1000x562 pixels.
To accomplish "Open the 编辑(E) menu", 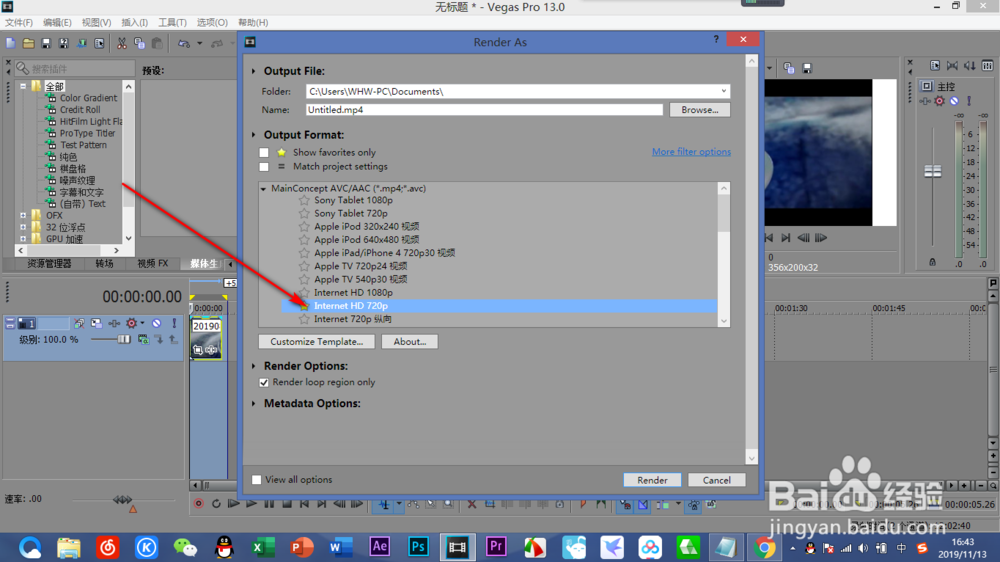I will (57, 22).
